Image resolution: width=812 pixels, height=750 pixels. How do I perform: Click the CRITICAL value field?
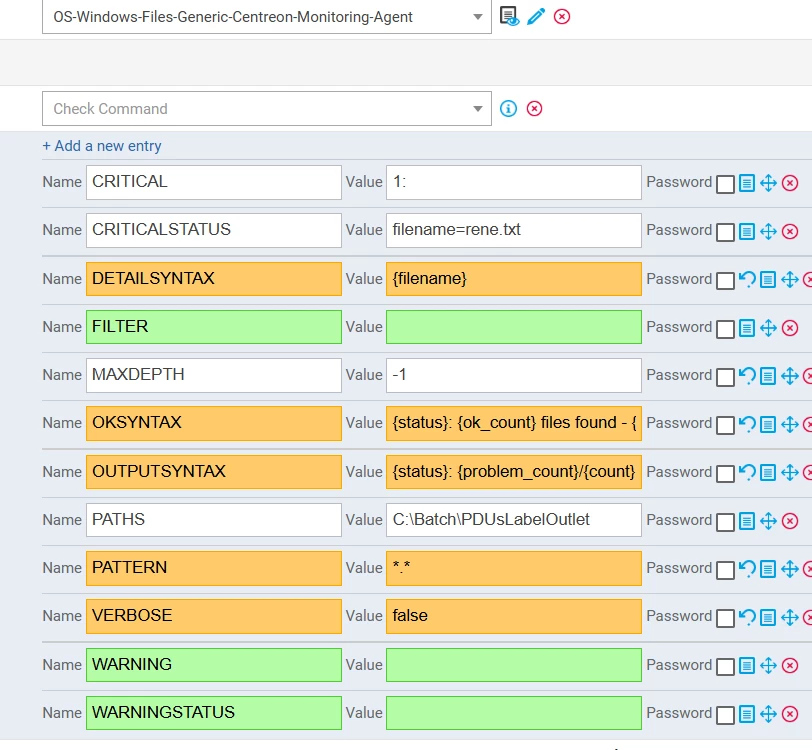pyautogui.click(x=514, y=182)
